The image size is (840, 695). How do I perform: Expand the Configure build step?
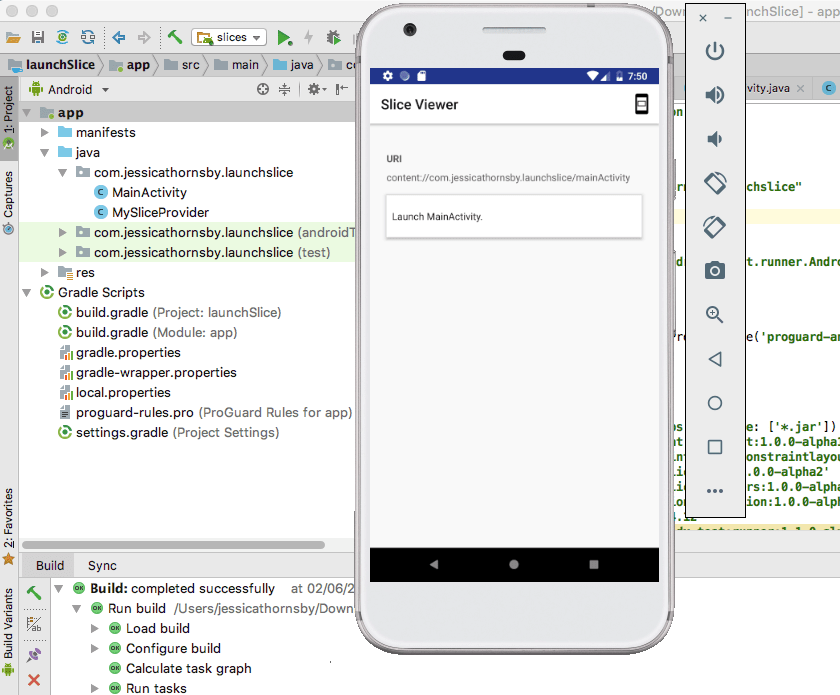pos(95,648)
